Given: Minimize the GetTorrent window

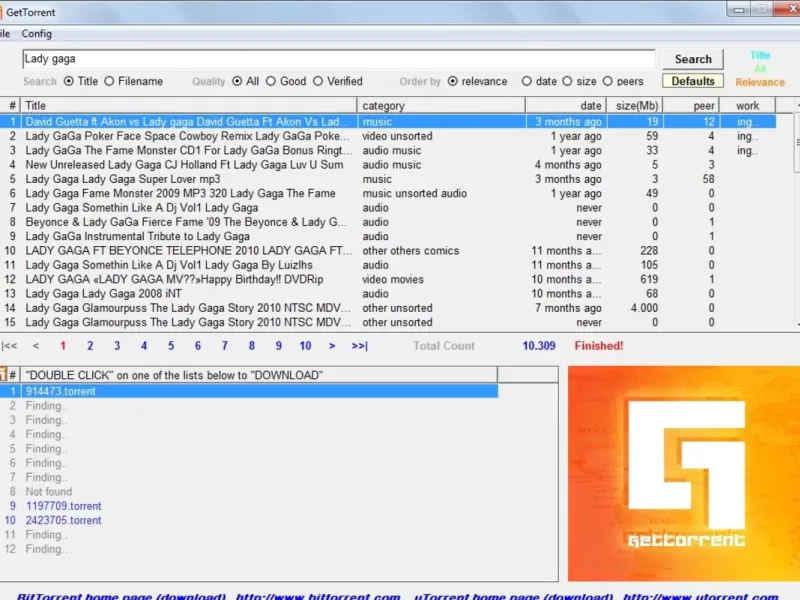Looking at the screenshot, I should pyautogui.click(x=739, y=9).
